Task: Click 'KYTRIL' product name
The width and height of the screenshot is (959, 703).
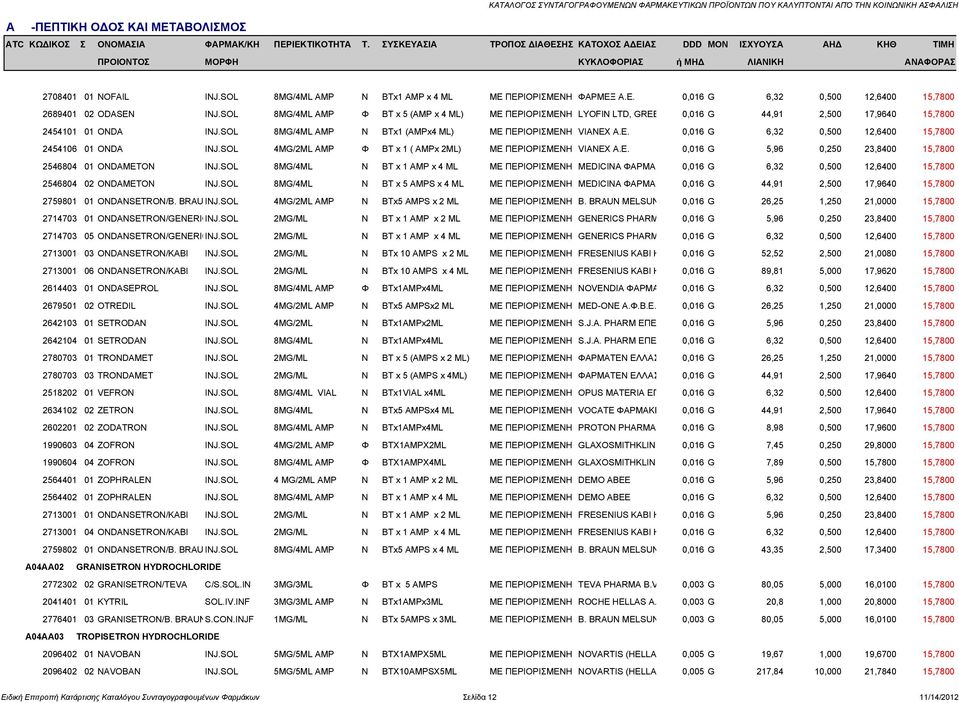Action: (113, 602)
